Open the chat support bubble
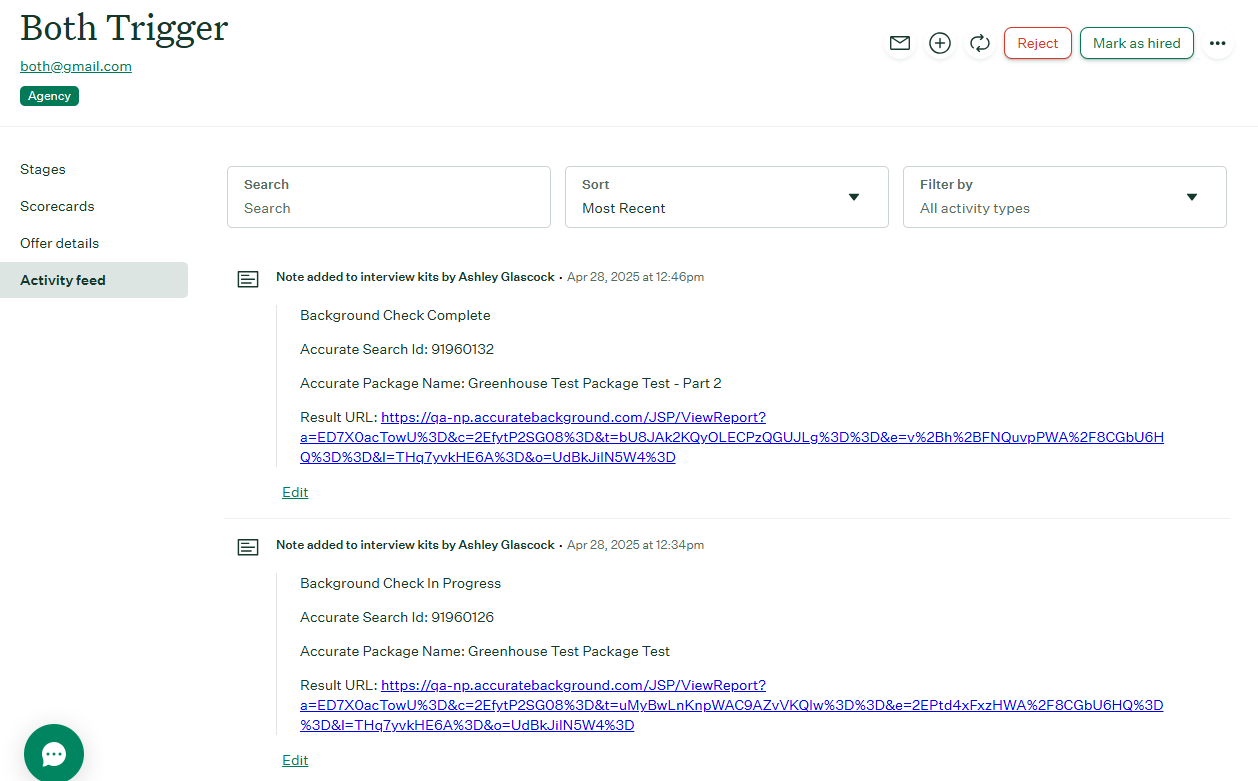Viewport: 1258px width, 781px height. point(54,753)
